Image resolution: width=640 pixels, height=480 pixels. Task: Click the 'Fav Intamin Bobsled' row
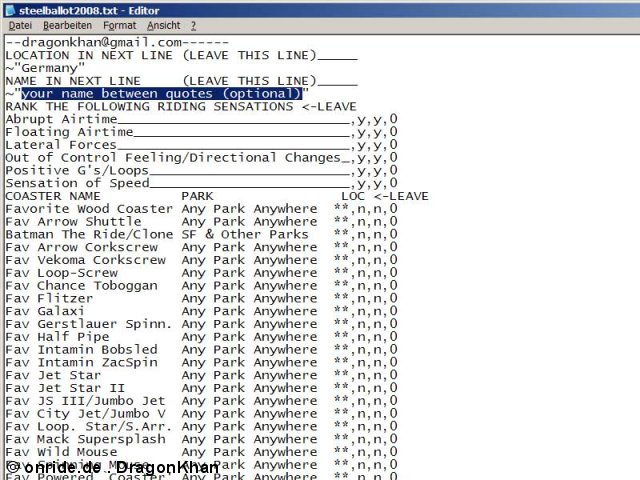(201, 350)
